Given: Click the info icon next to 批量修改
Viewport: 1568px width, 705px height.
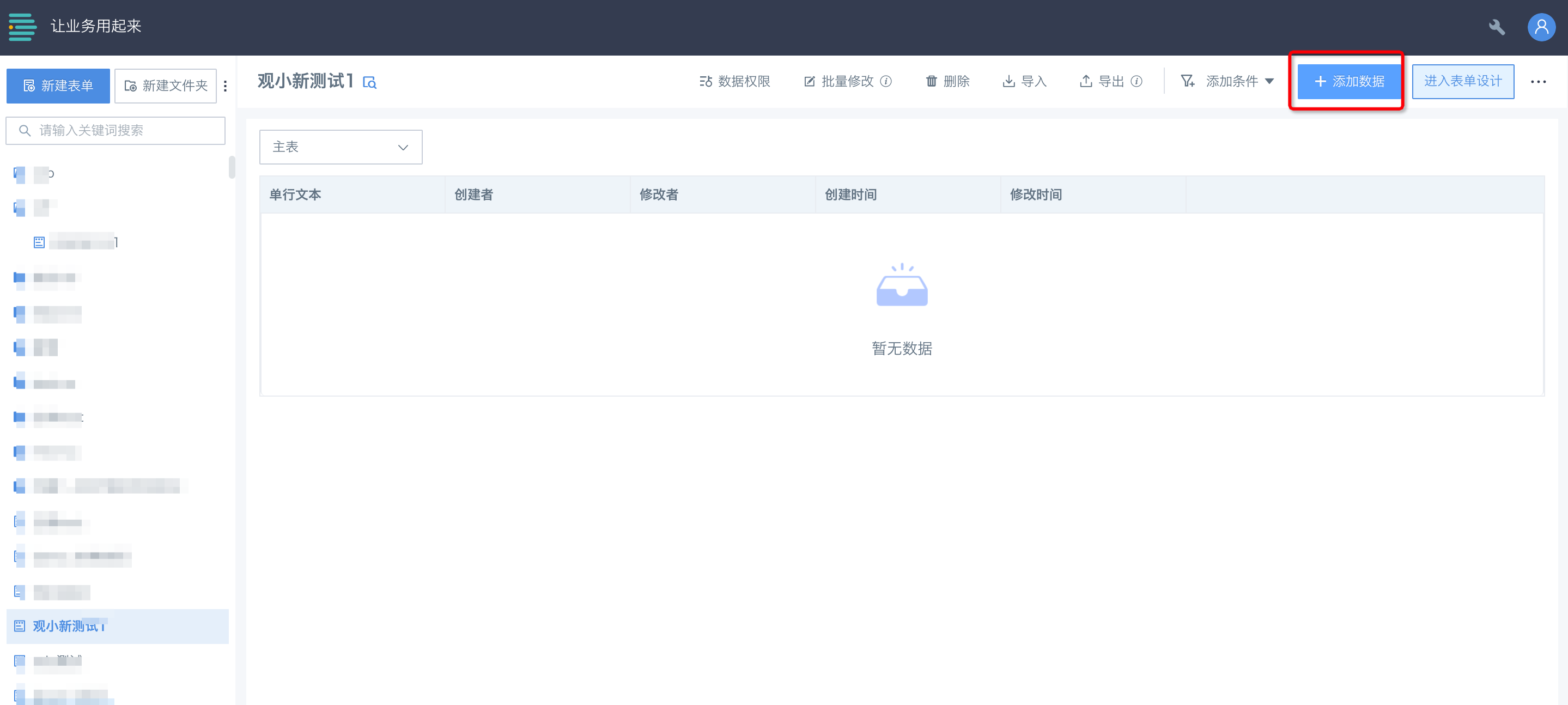Looking at the screenshot, I should 886,81.
